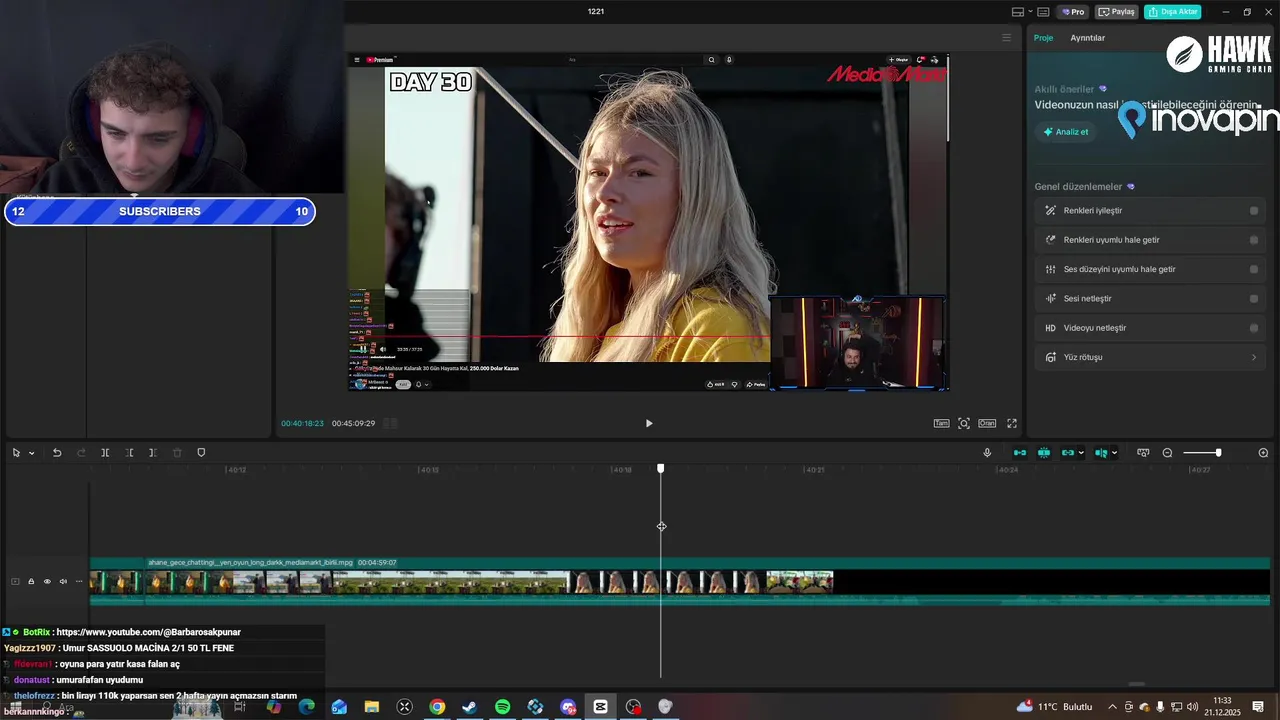Add a shield marker on timeline
1280x720 pixels.
201,453
